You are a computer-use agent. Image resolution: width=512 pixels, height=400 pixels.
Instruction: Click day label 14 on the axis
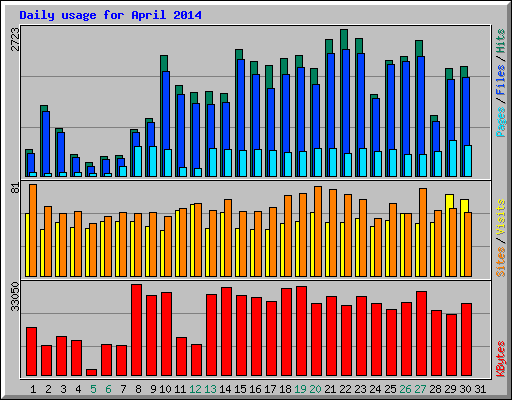(225, 389)
